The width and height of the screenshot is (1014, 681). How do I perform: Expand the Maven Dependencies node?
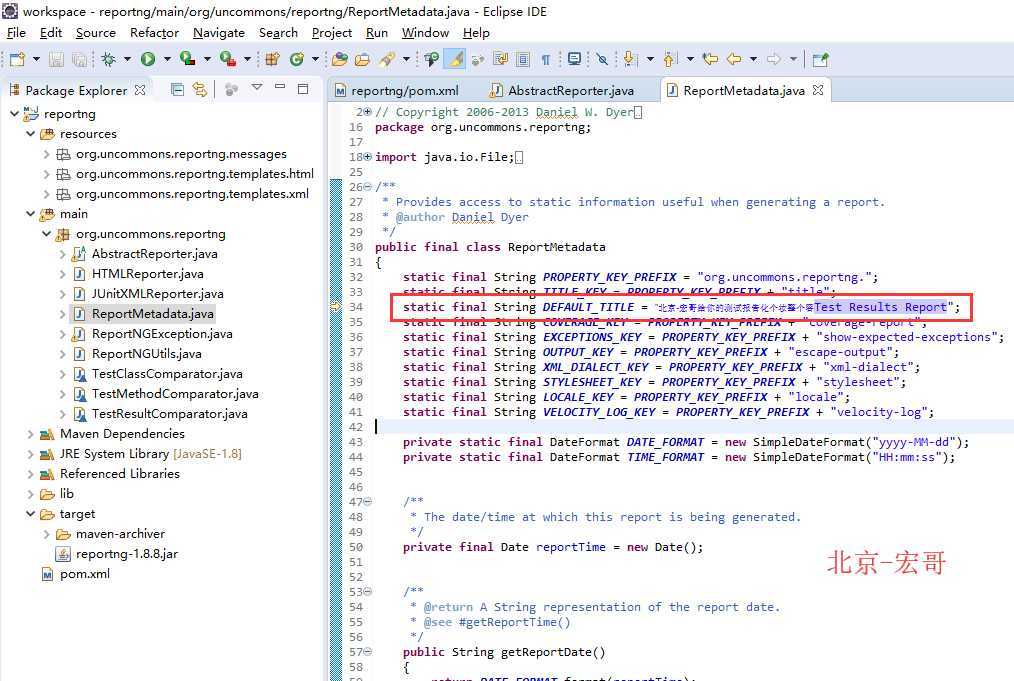click(30, 433)
